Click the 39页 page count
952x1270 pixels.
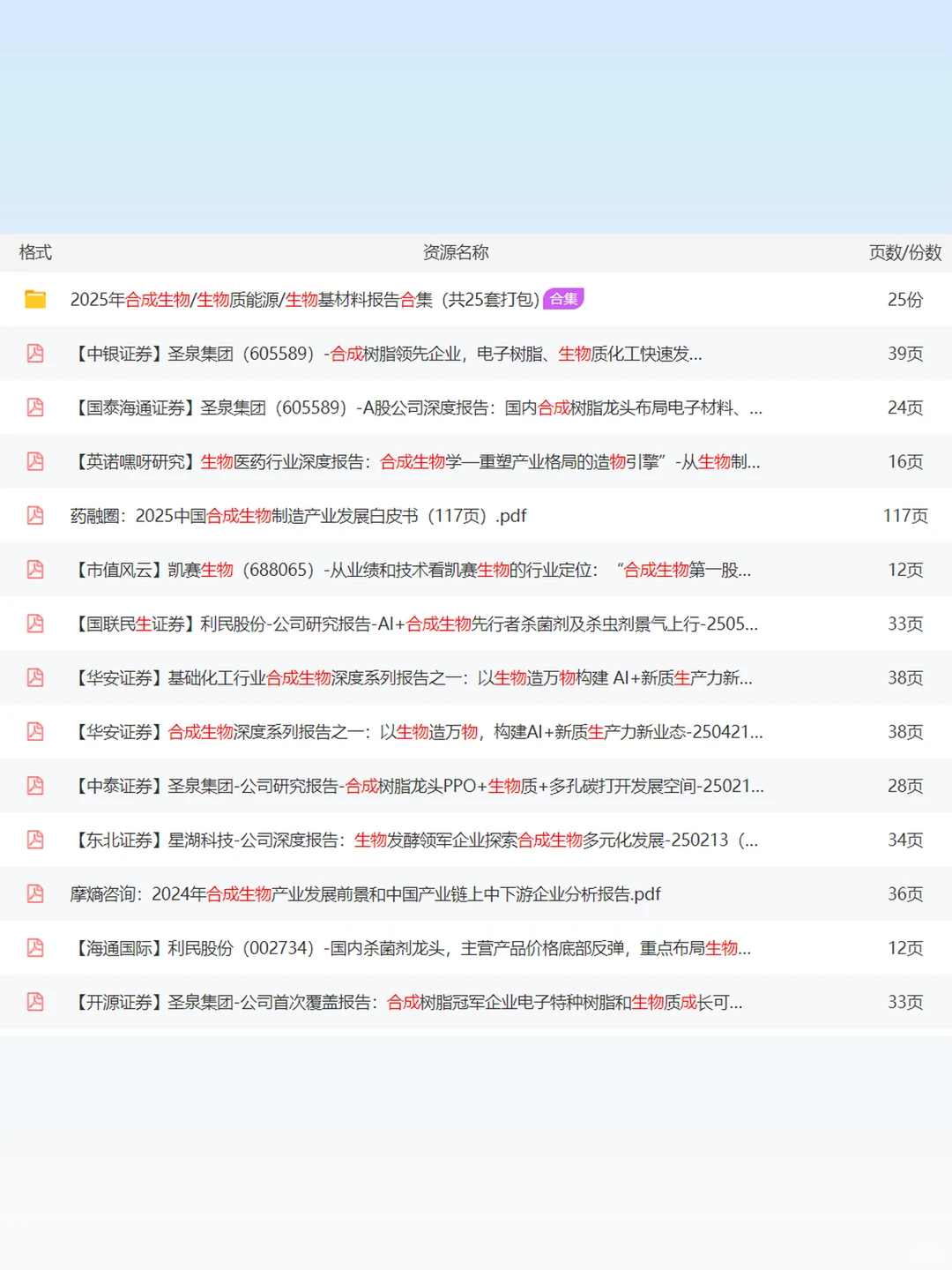(905, 354)
